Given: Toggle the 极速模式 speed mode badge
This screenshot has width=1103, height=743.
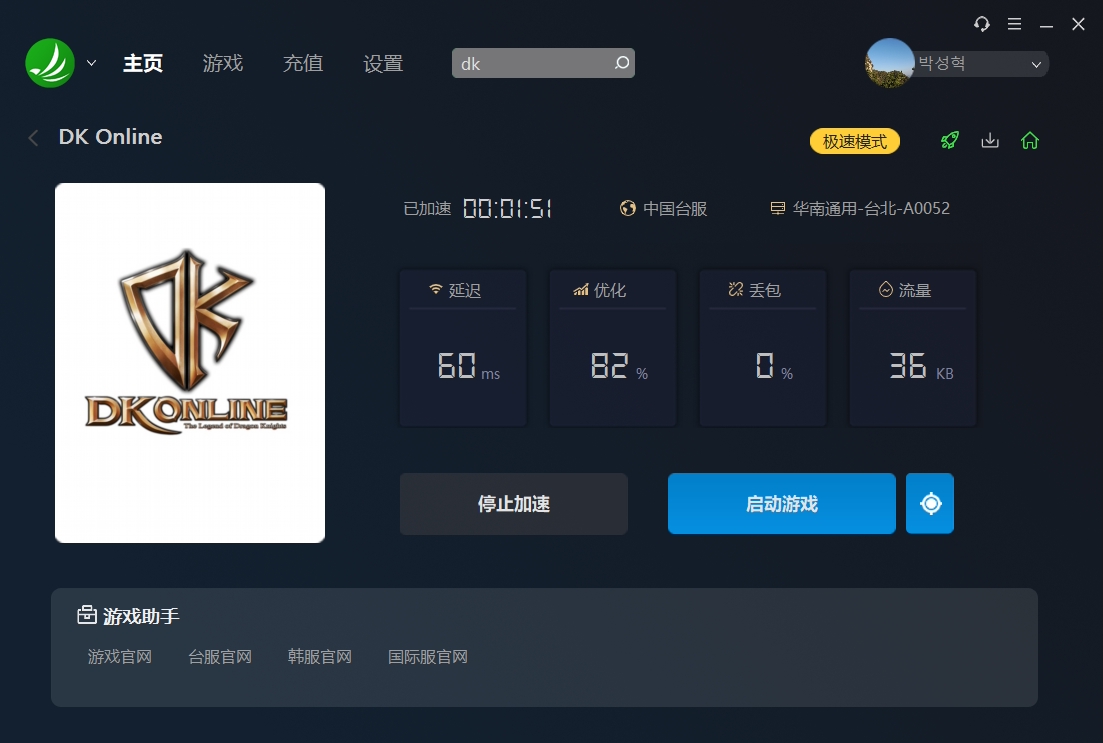Looking at the screenshot, I should tap(854, 141).
